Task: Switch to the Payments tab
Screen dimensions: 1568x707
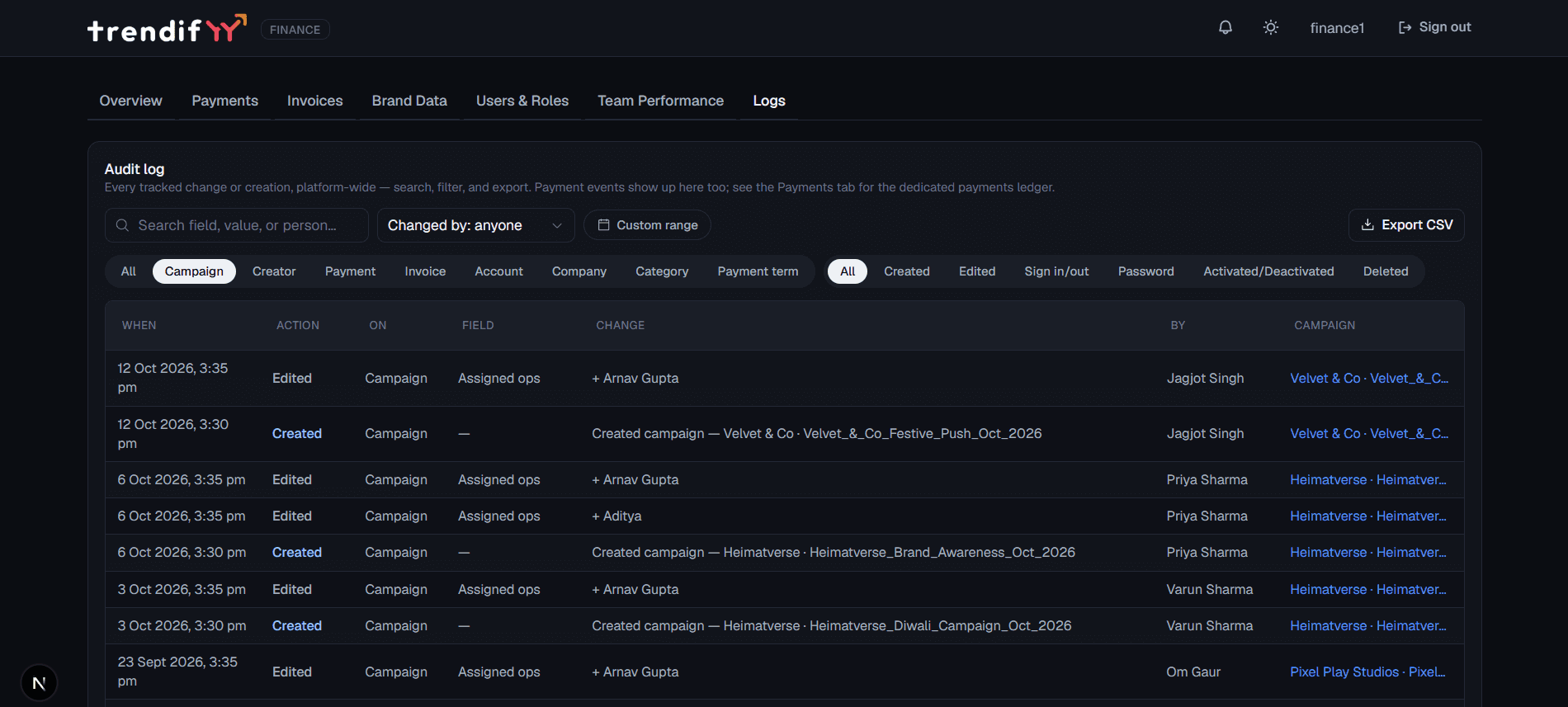Action: [x=224, y=101]
